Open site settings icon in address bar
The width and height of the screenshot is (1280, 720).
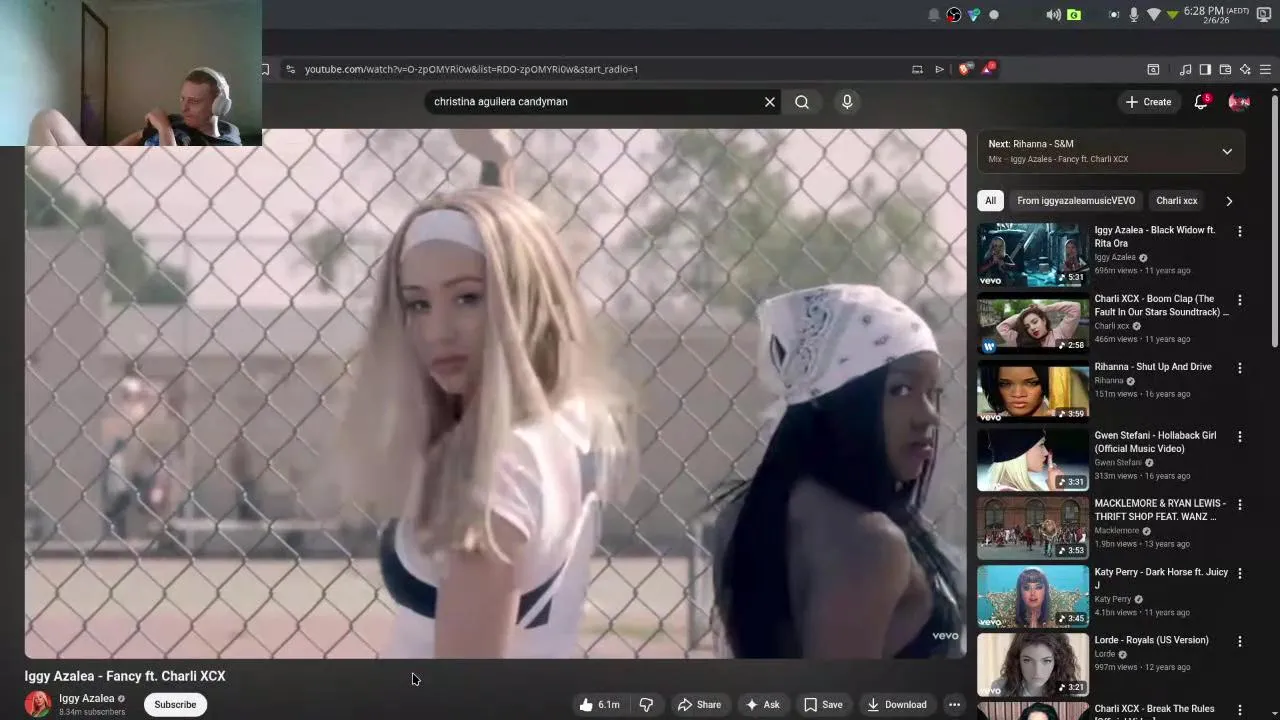point(290,69)
